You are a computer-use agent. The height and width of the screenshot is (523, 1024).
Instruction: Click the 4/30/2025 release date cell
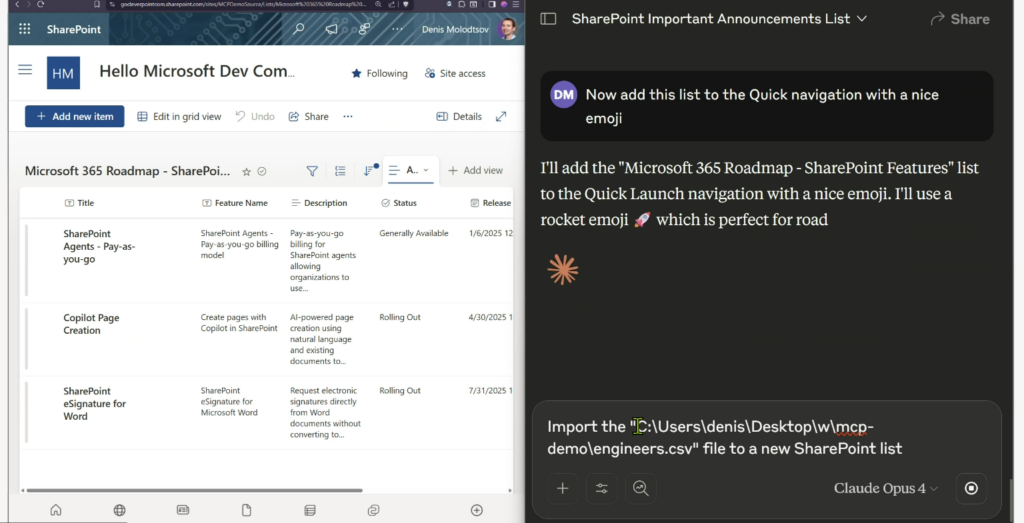(x=490, y=317)
